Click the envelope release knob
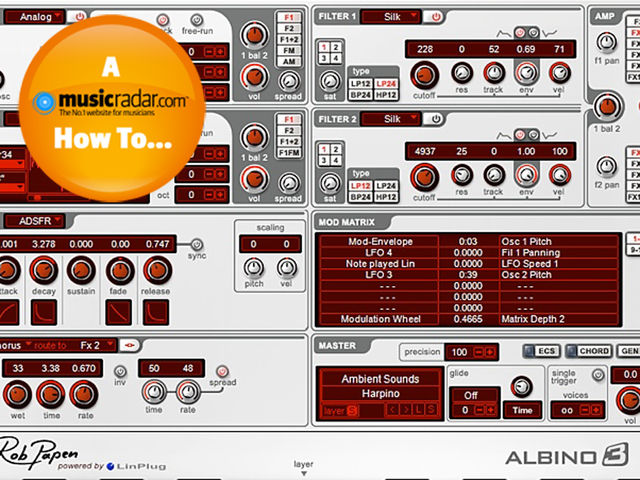 coord(157,270)
